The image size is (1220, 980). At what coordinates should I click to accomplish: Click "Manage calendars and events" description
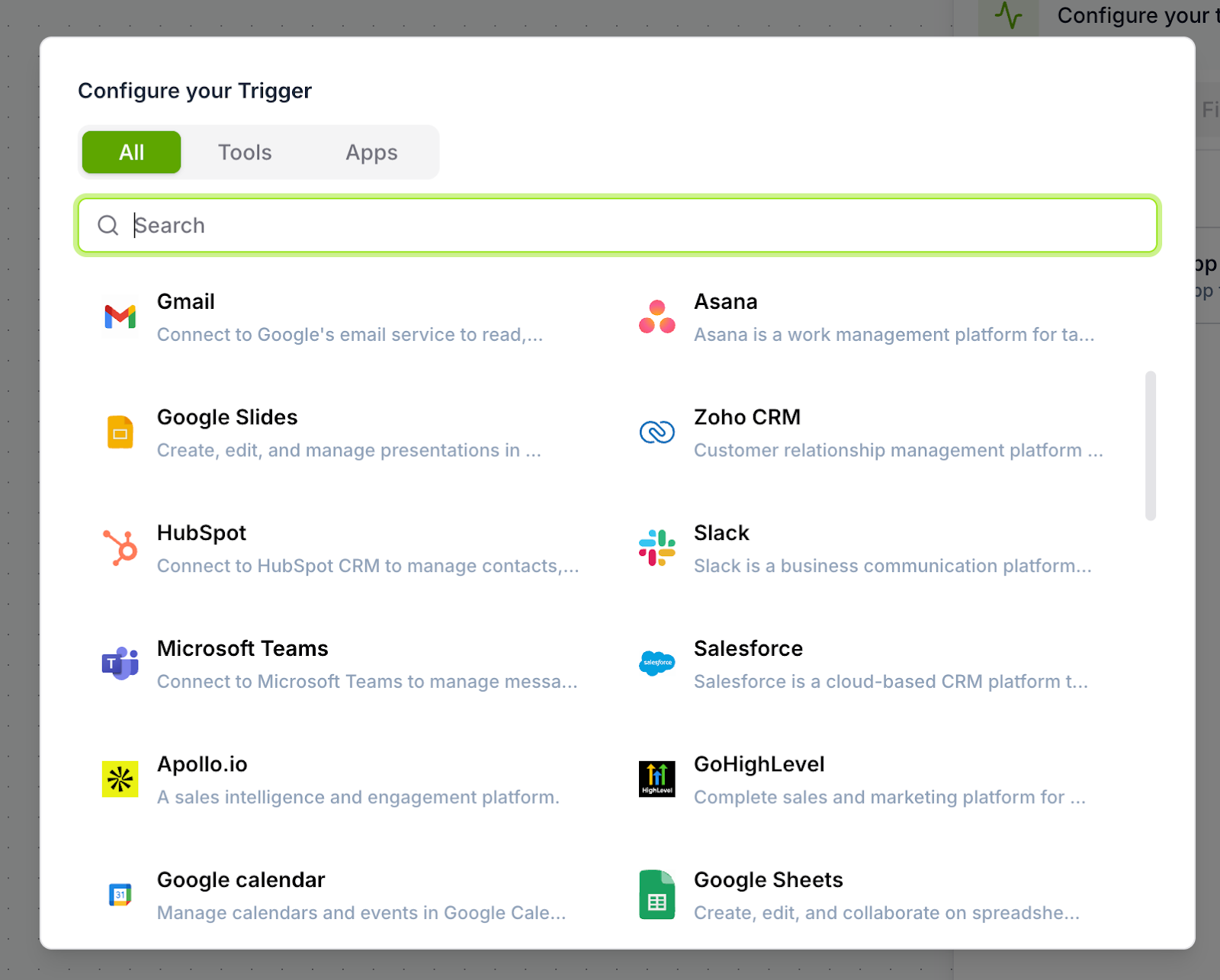[x=361, y=913]
